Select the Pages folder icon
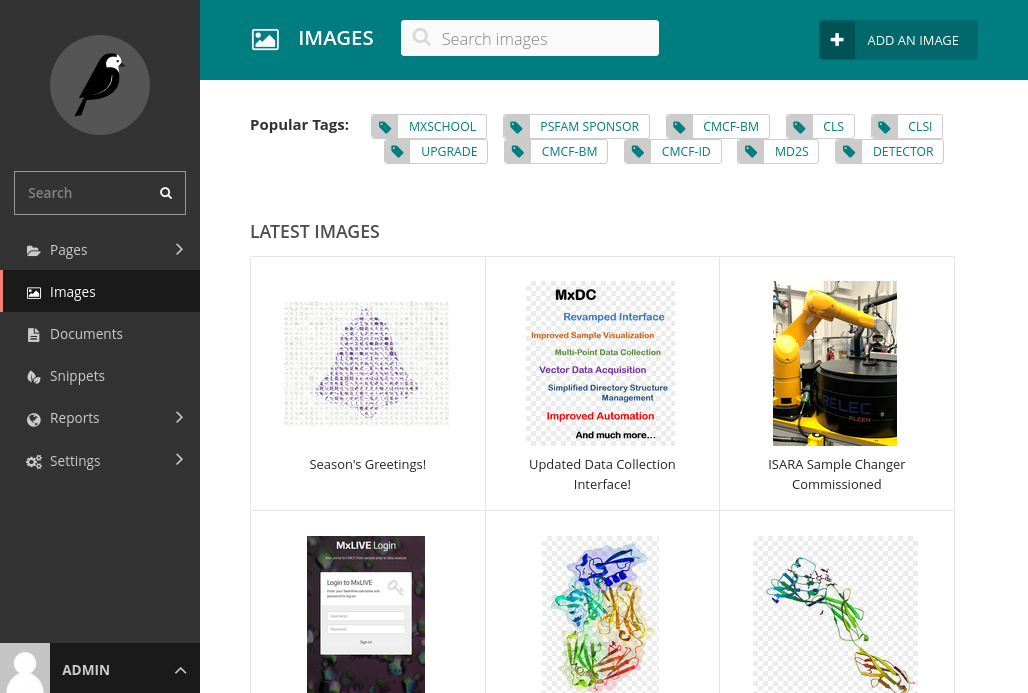 (34, 250)
